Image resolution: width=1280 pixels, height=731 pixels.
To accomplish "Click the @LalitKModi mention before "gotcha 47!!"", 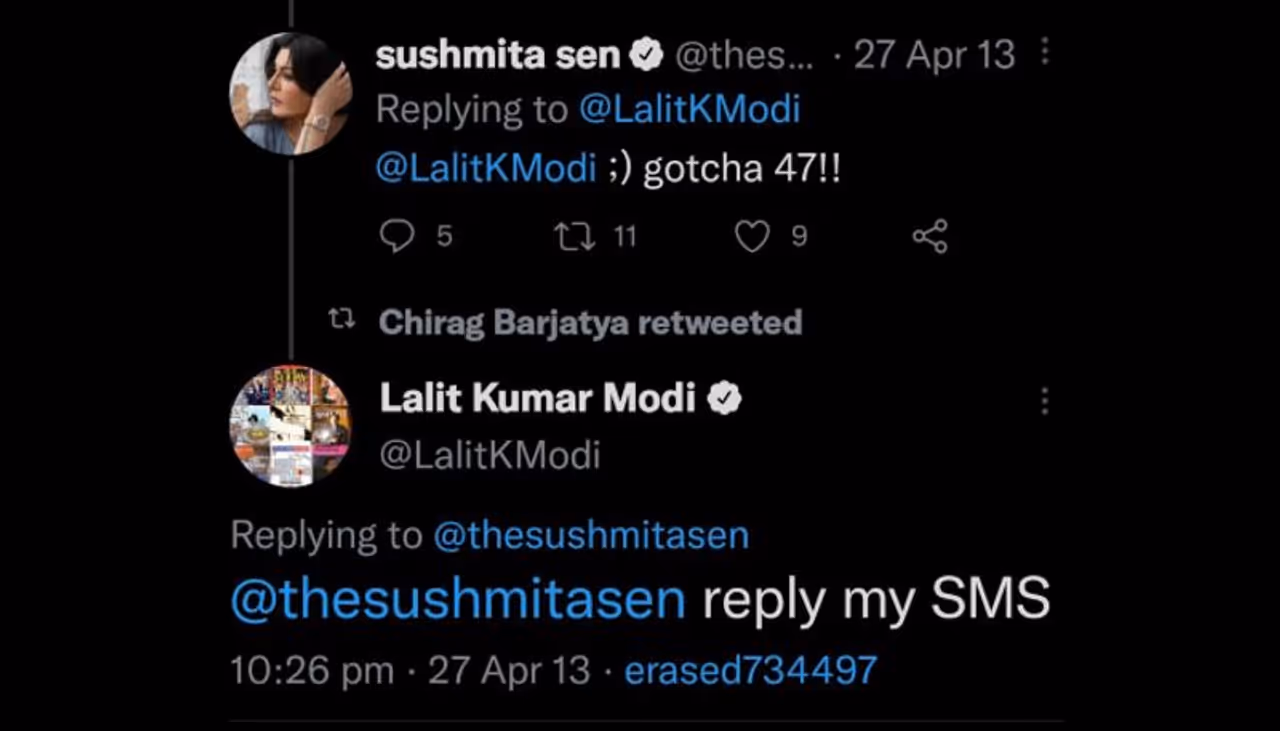I will click(x=486, y=168).
